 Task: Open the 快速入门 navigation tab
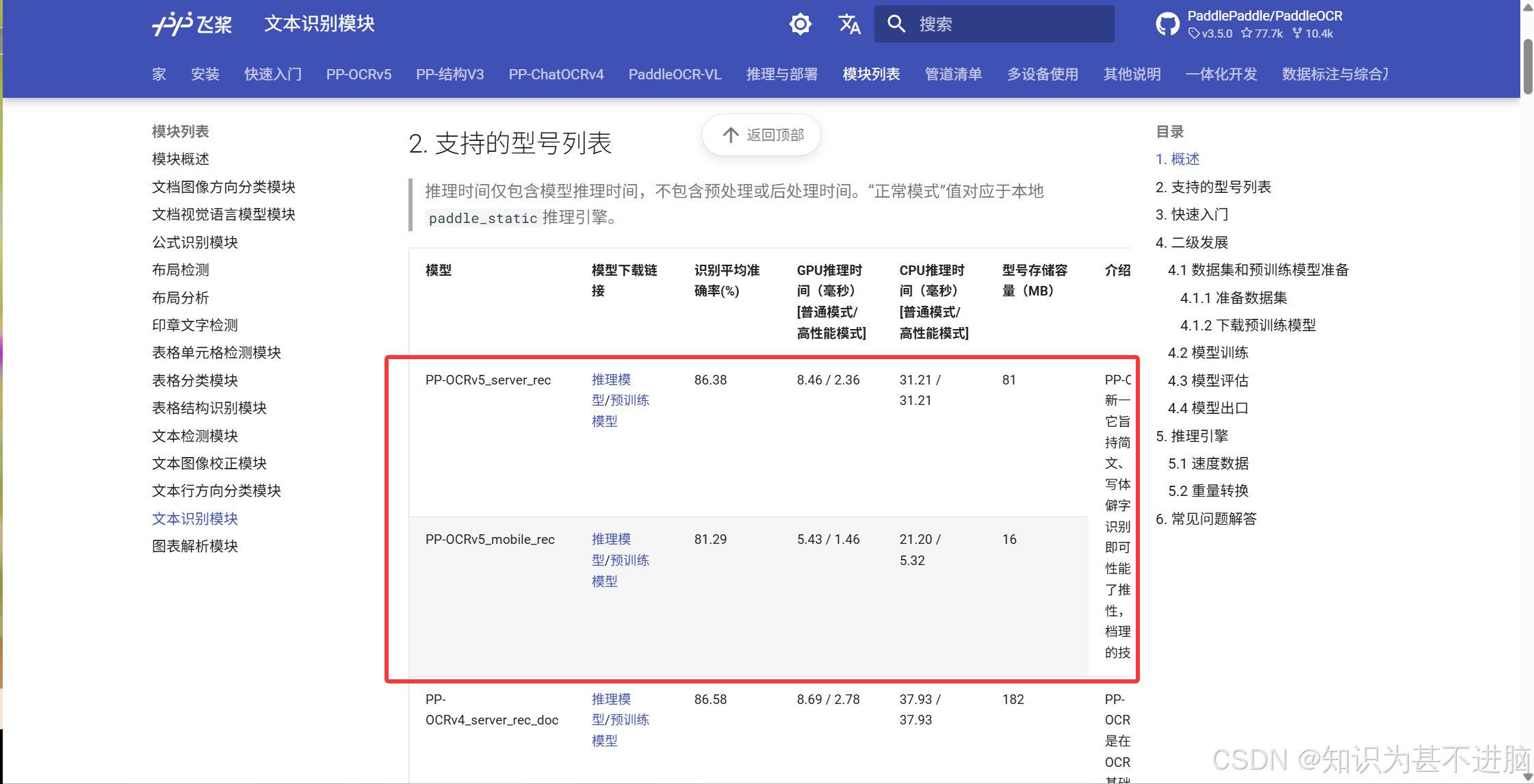pos(273,74)
